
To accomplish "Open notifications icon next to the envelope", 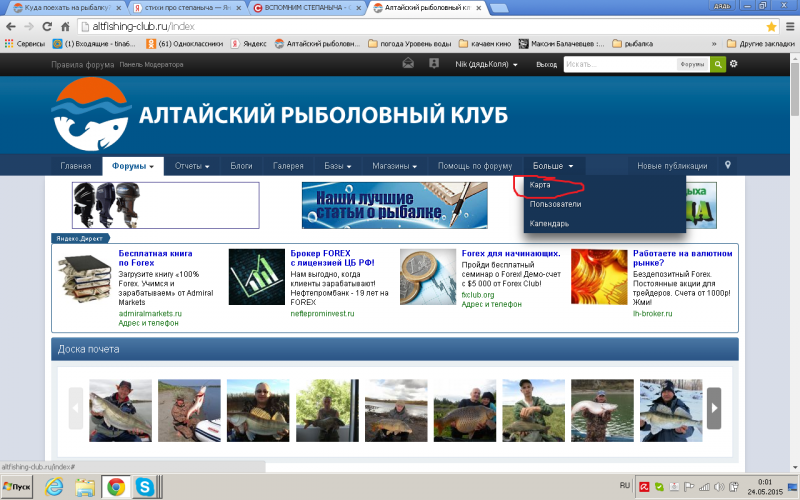I will (434, 64).
